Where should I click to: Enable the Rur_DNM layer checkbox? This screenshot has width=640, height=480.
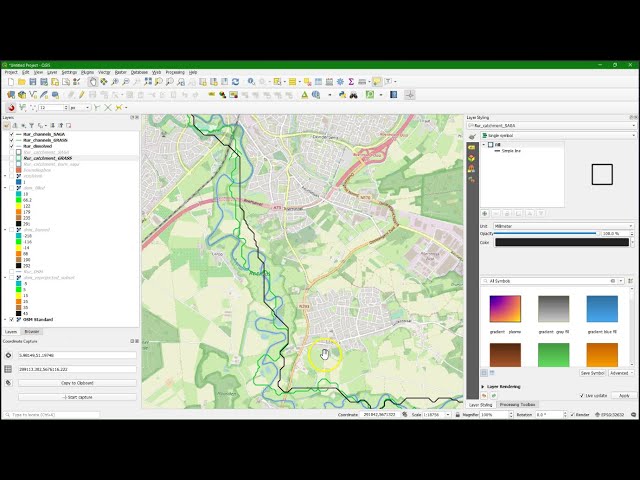(x=11, y=271)
